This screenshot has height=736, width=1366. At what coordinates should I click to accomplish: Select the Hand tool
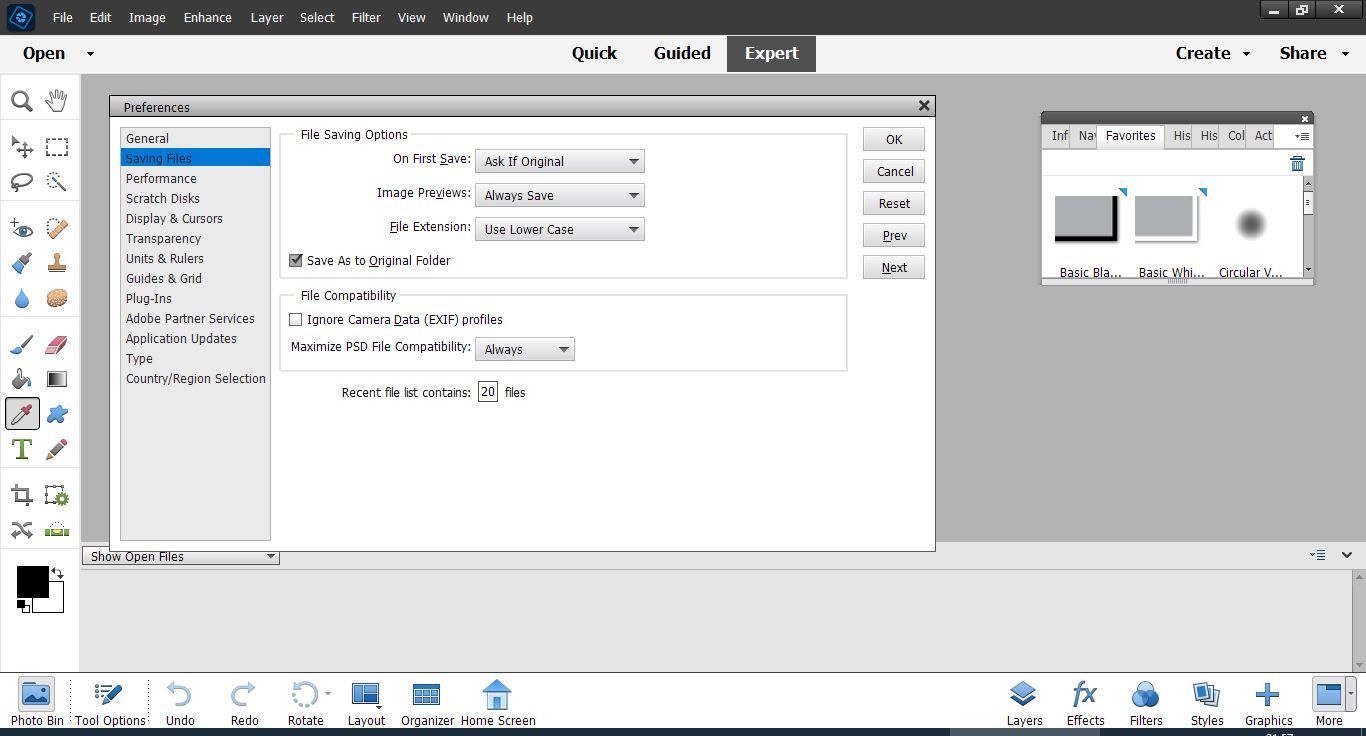click(57, 100)
